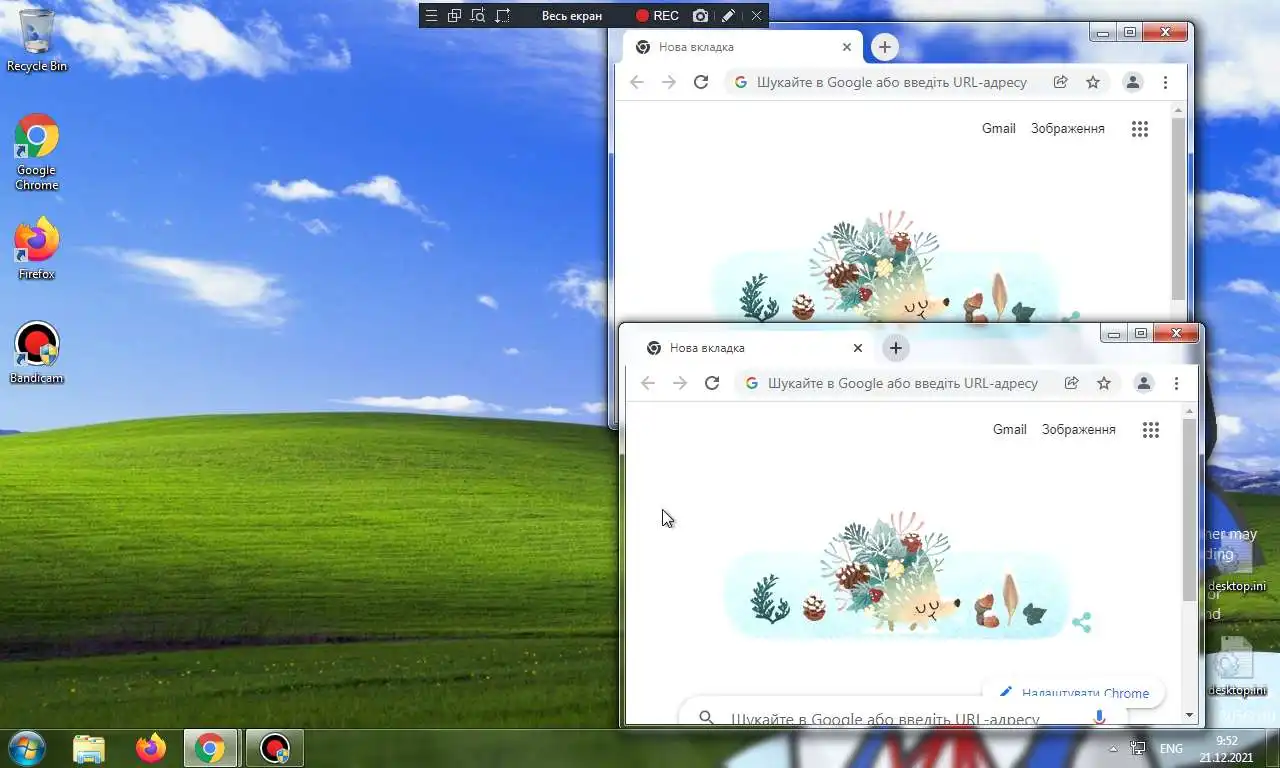Open Google Chrome desktop shortcut
Screen dimensions: 1280x768
[37, 152]
